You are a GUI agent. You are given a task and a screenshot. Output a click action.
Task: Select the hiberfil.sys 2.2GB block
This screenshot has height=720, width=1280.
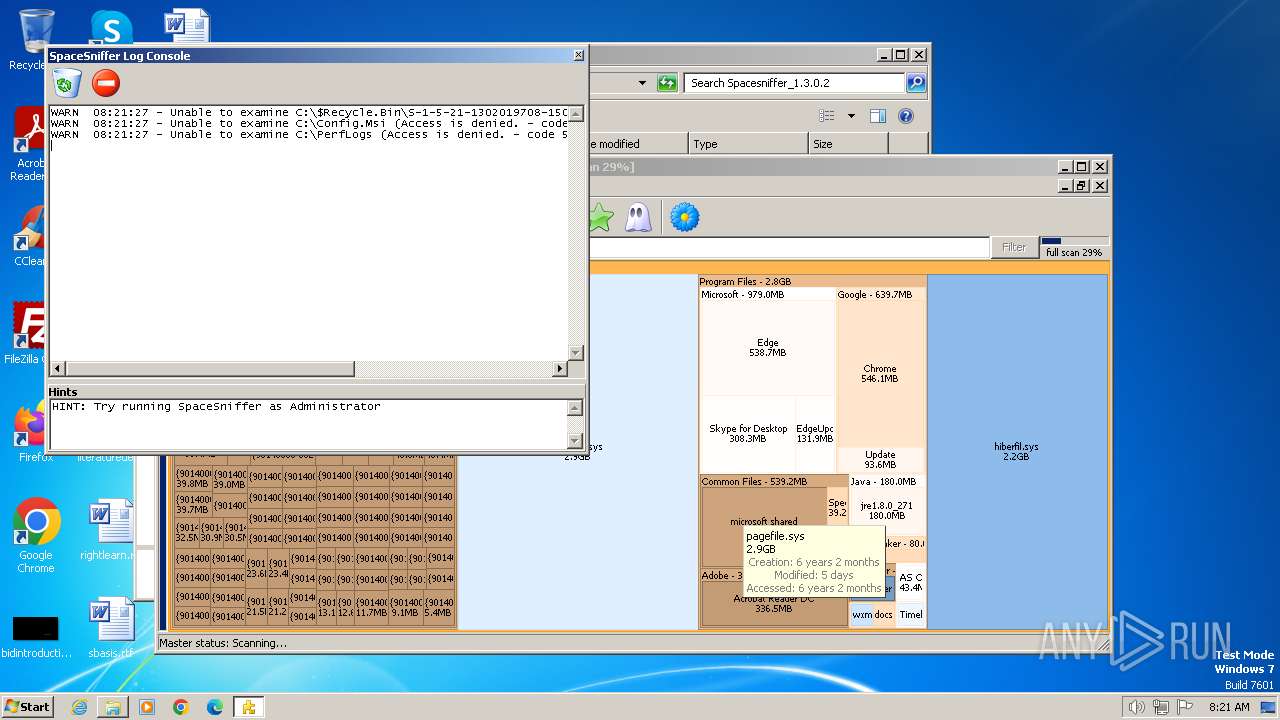click(x=1017, y=451)
